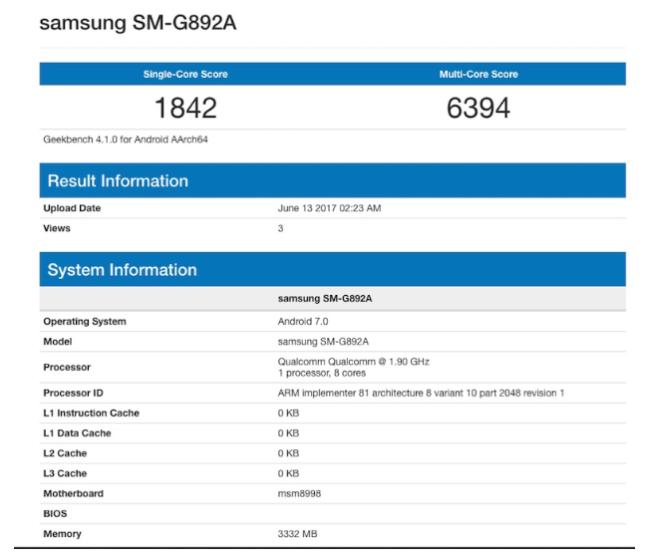Screen dimensions: 650x560
Task: Click the Motherboard label
Action: pyautogui.click(x=73, y=494)
